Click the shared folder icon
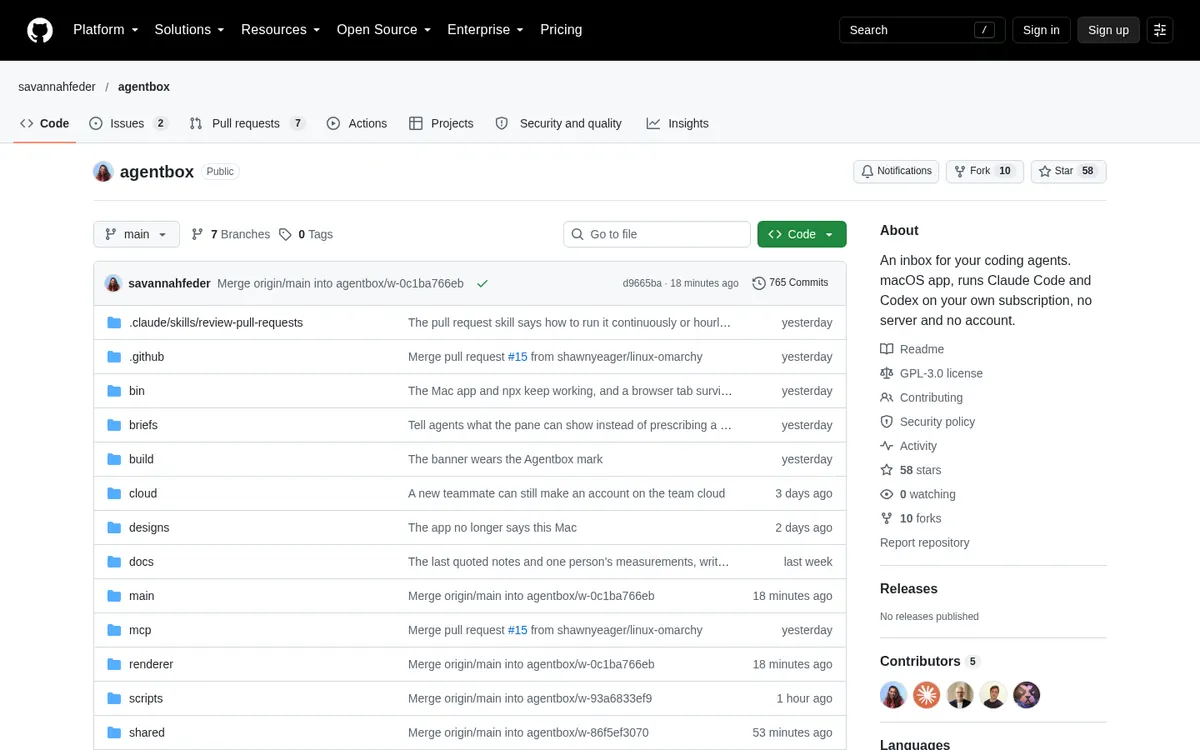 click(x=114, y=732)
